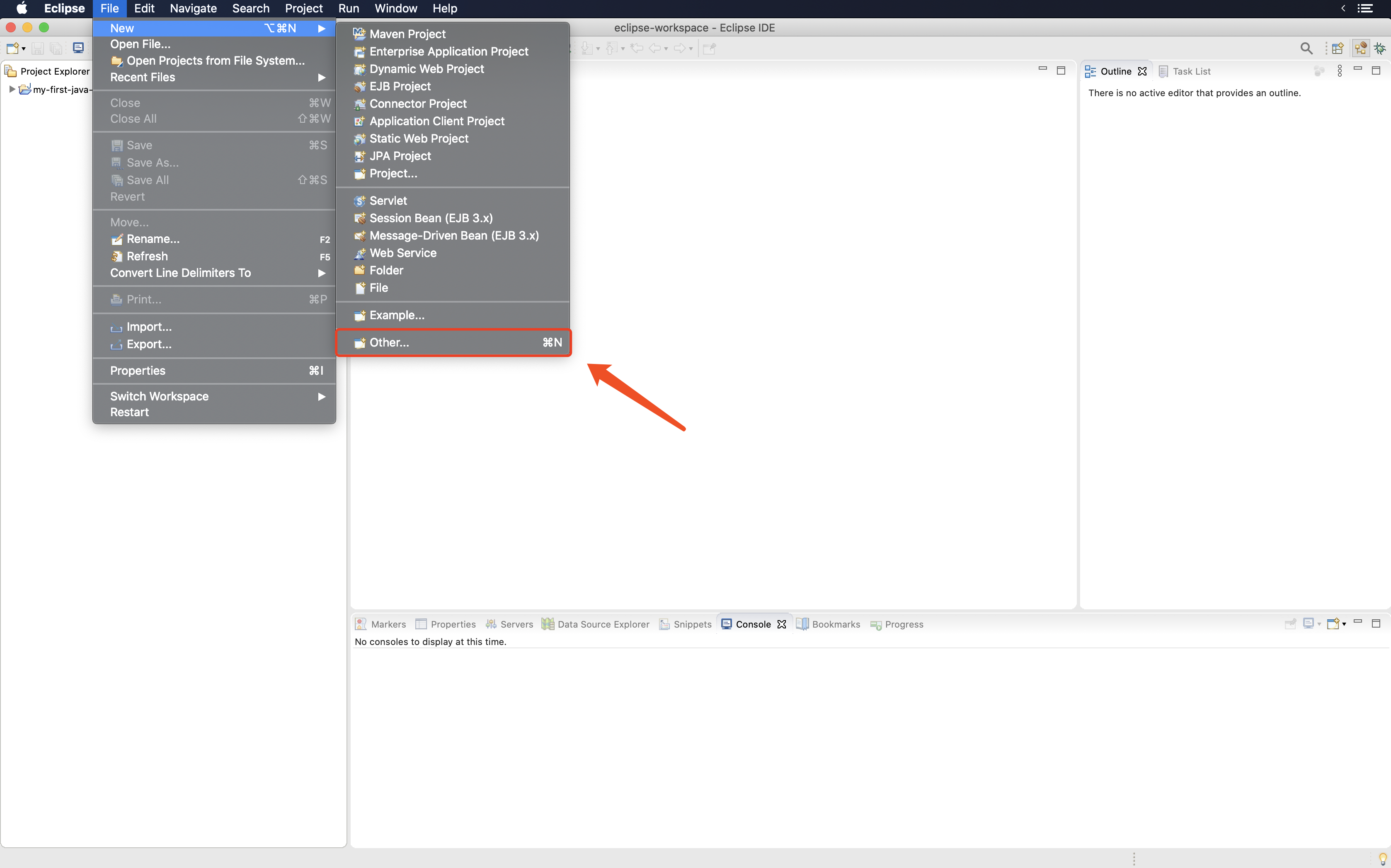Open the Navigate menu in menu bar
This screenshot has width=1391, height=868.
(x=193, y=9)
